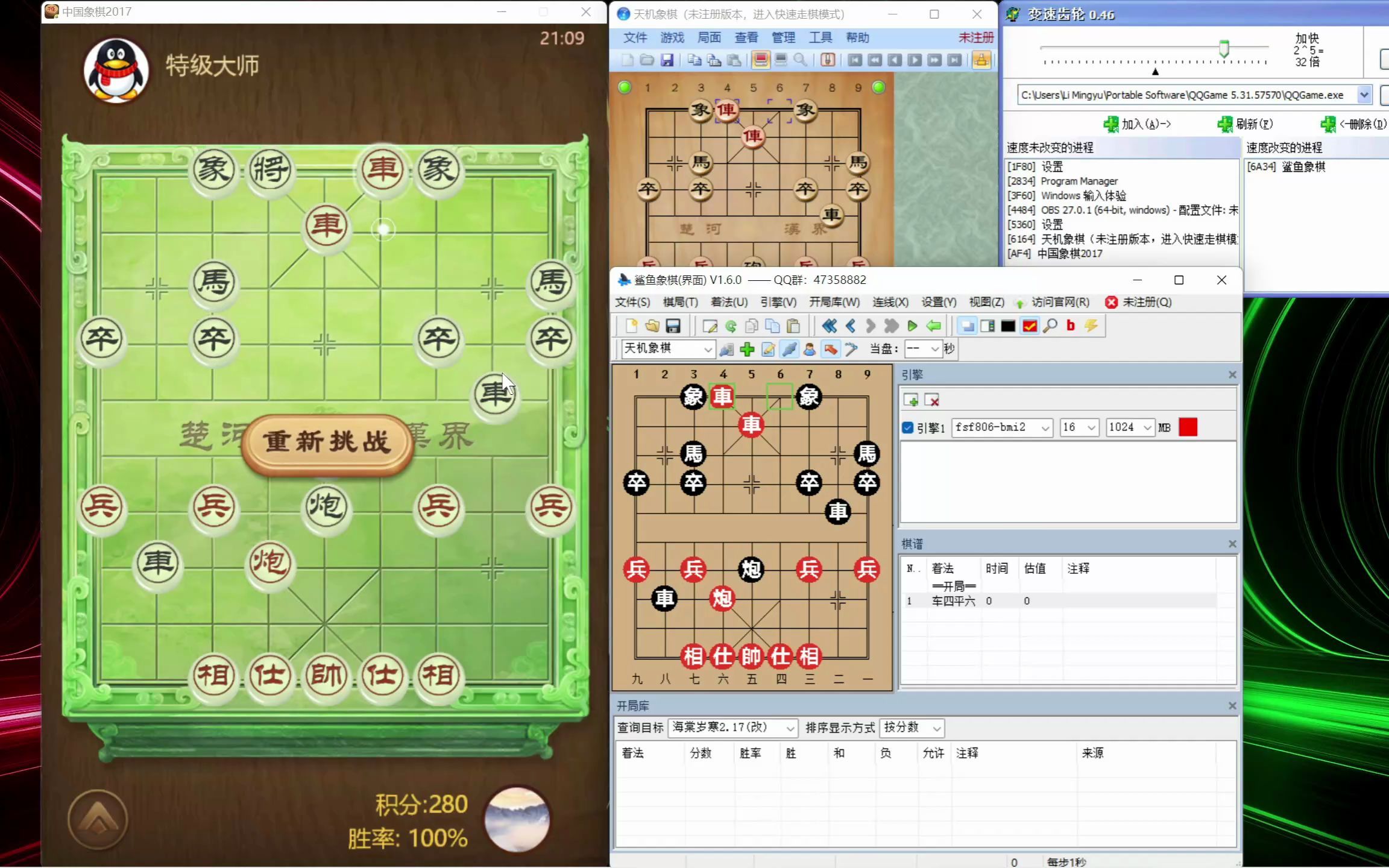Open file folder icon in 鲨鱼象棋 toolbar
1389x868 pixels.
coord(652,326)
